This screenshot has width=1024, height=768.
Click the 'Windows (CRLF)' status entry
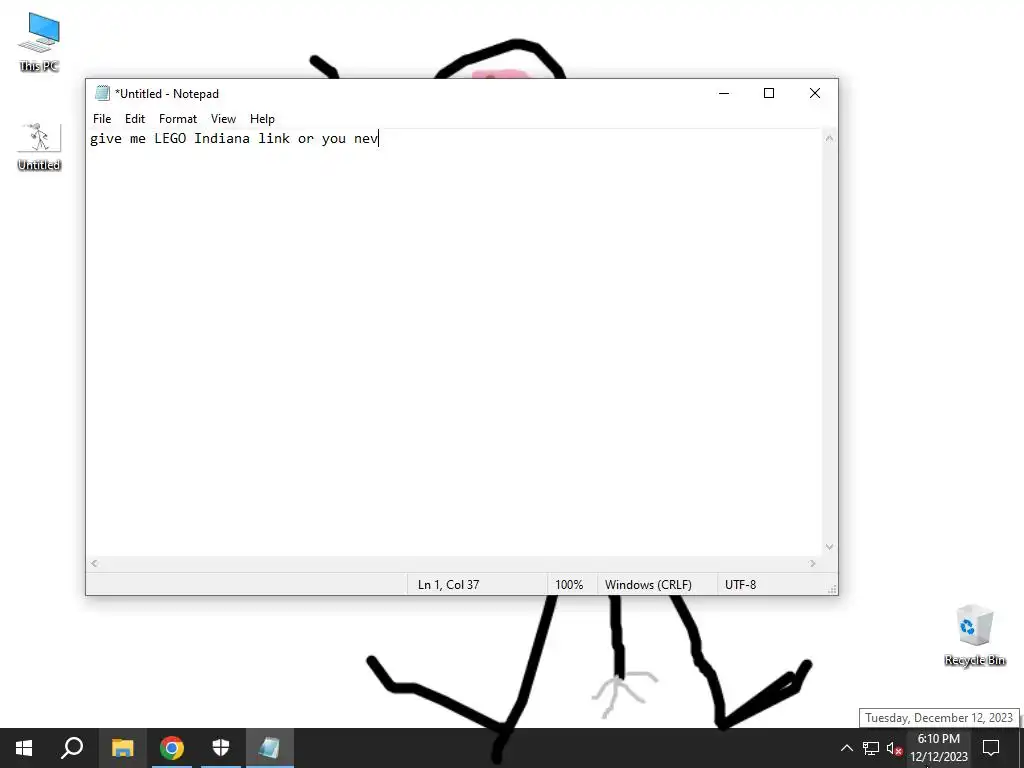[x=648, y=584]
